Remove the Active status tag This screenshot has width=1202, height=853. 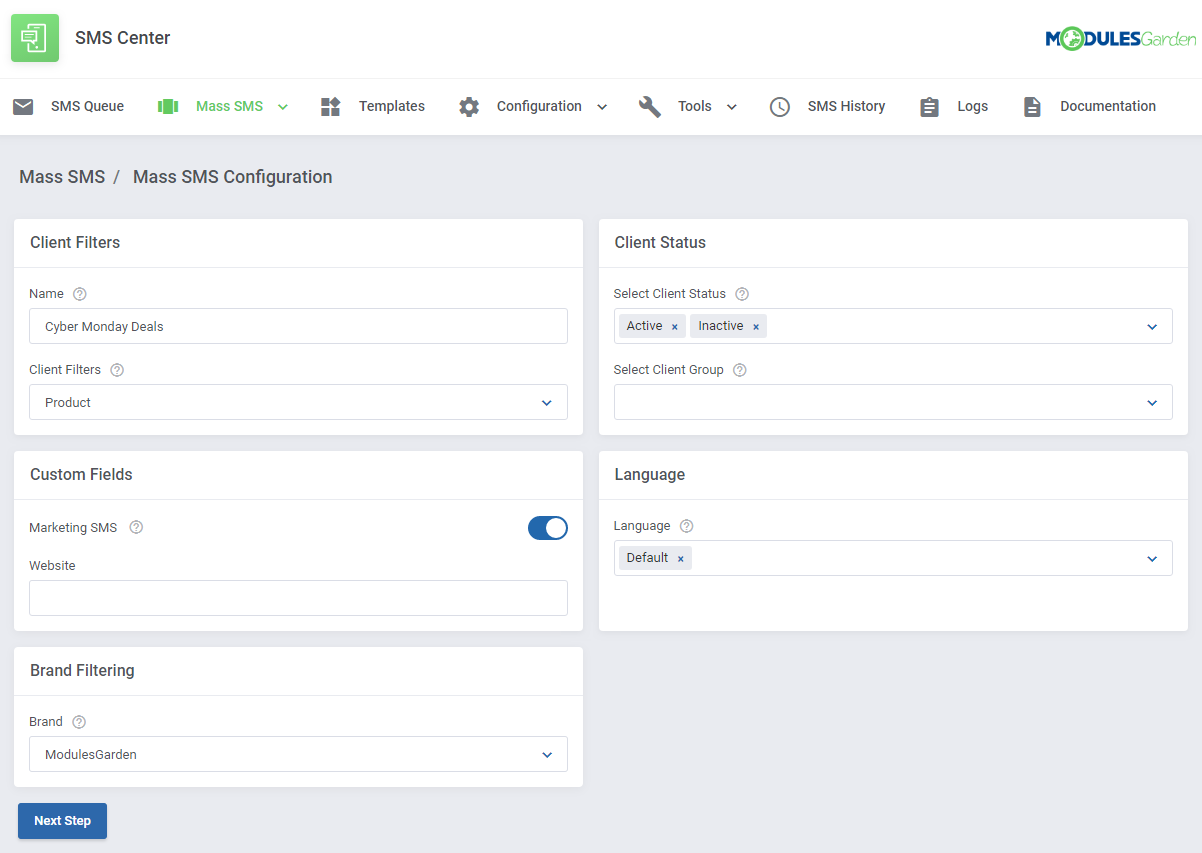(675, 325)
